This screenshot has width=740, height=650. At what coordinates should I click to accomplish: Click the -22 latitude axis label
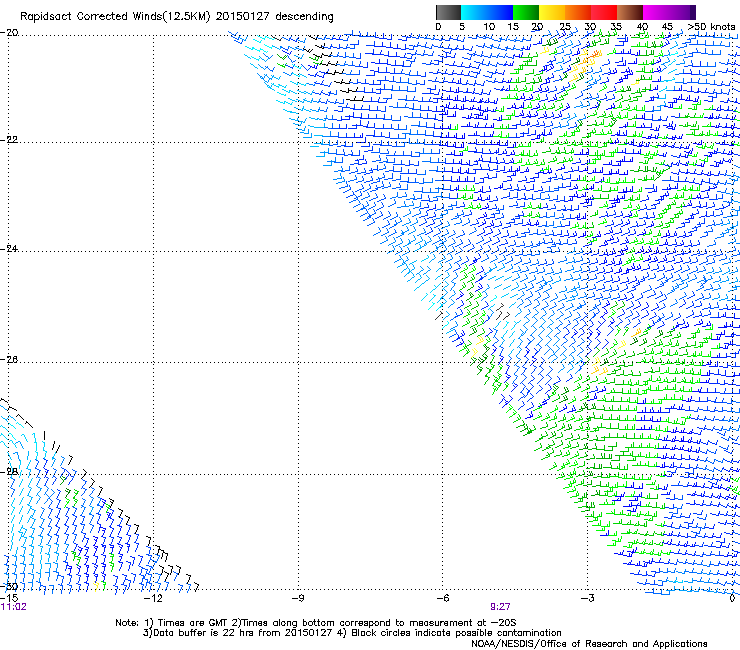pos(9,140)
